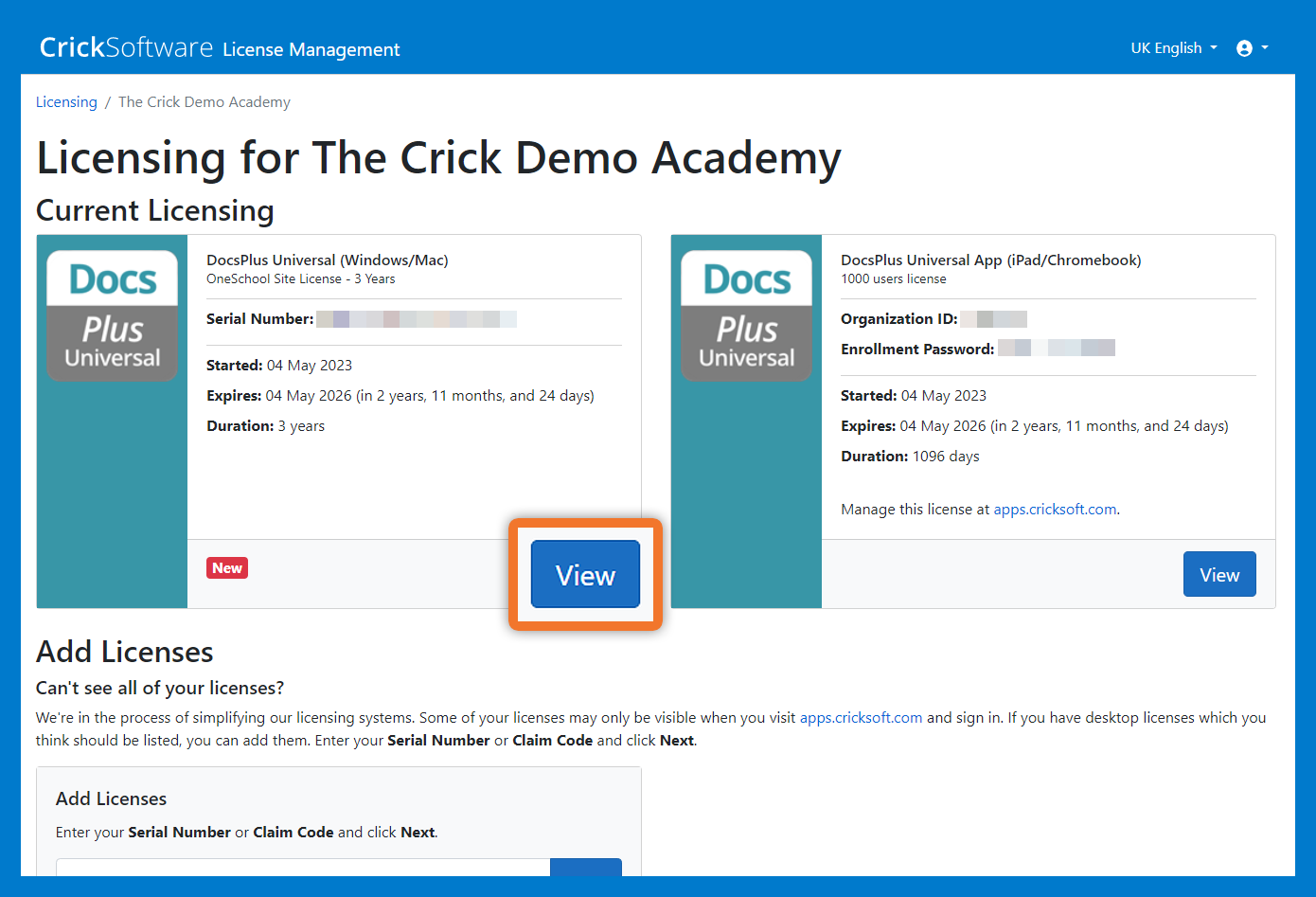
Task: Click the CrickSoftware logo in header
Action: coord(126,47)
